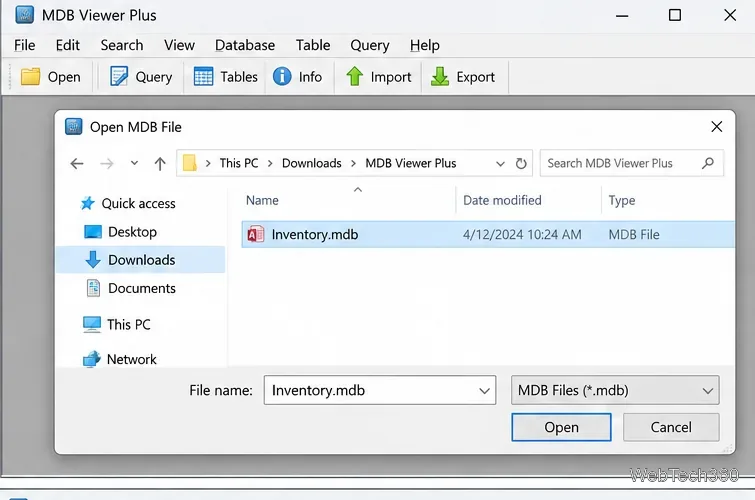Select the MDB File type cell

tap(634, 235)
